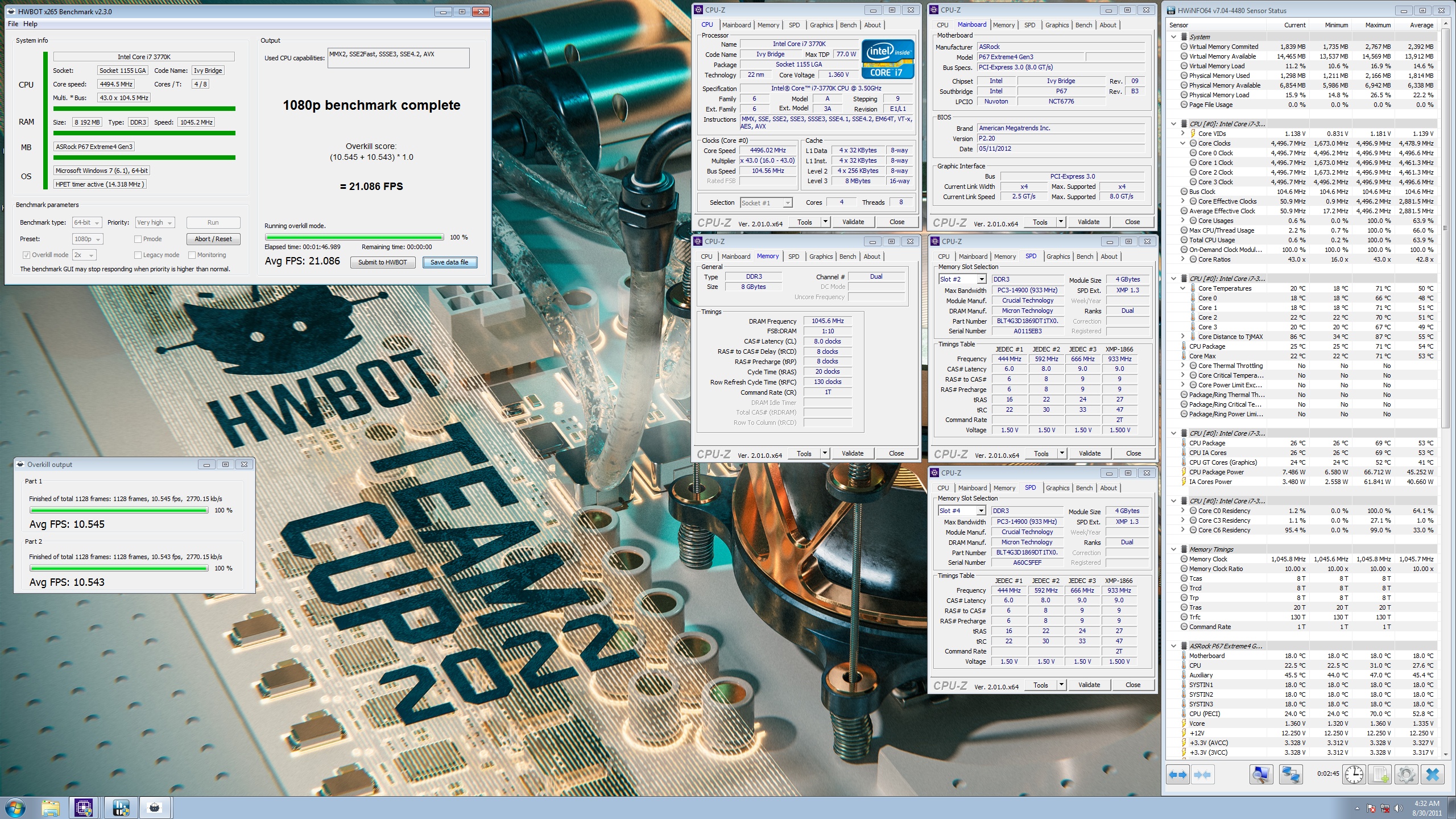Open Preset 1080p dropdown
This screenshot has height=819, width=1456.
pyautogui.click(x=88, y=239)
